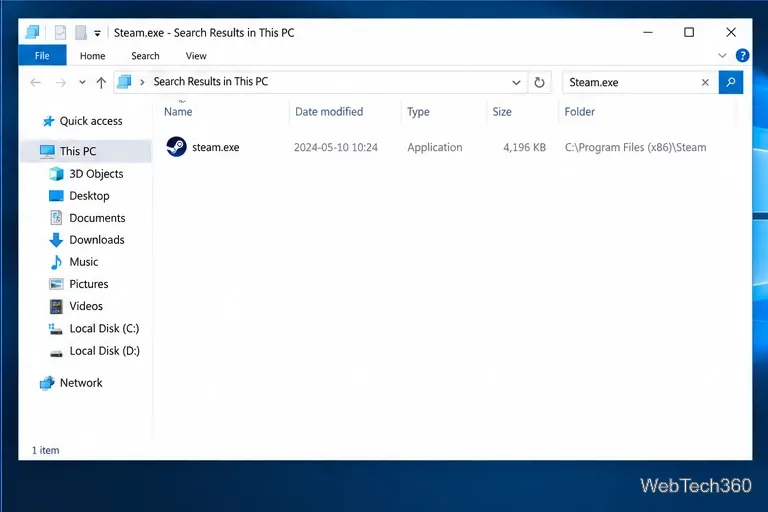Open Music in the sidebar
Screen dimensions: 768x512
(84, 262)
